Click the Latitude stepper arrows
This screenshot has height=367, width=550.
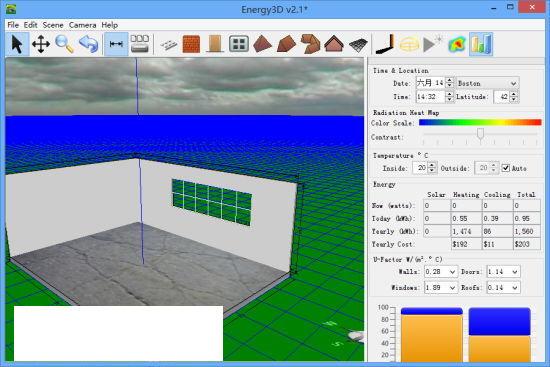514,96
